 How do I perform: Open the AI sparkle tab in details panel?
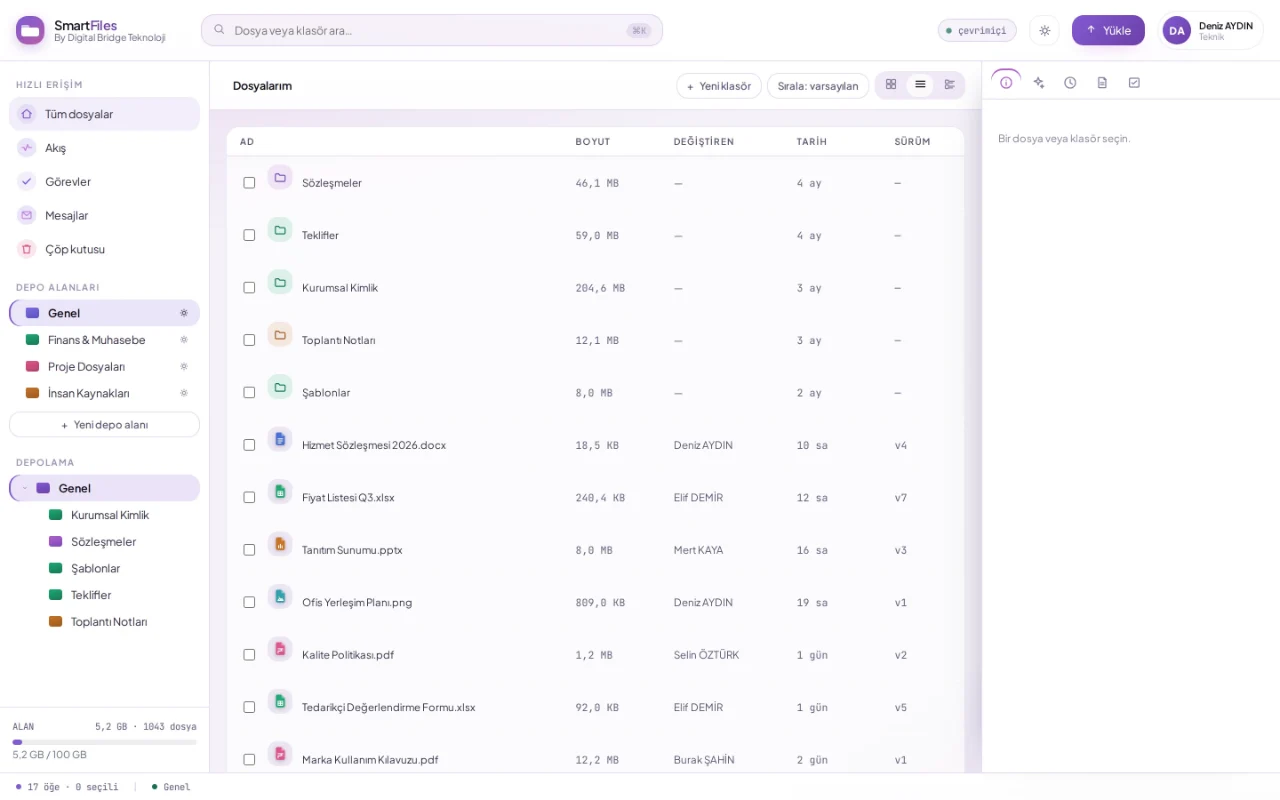click(1039, 83)
